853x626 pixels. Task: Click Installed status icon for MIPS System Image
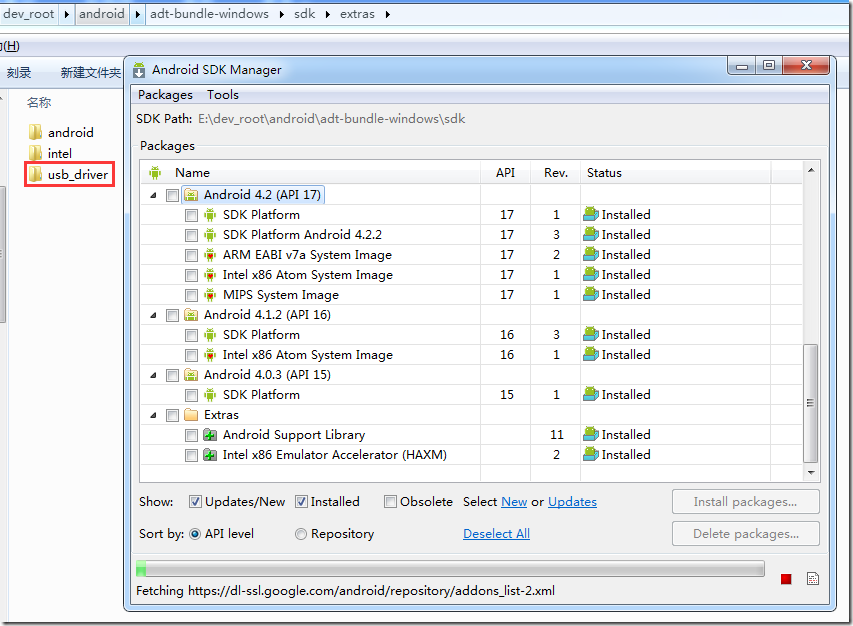point(591,294)
